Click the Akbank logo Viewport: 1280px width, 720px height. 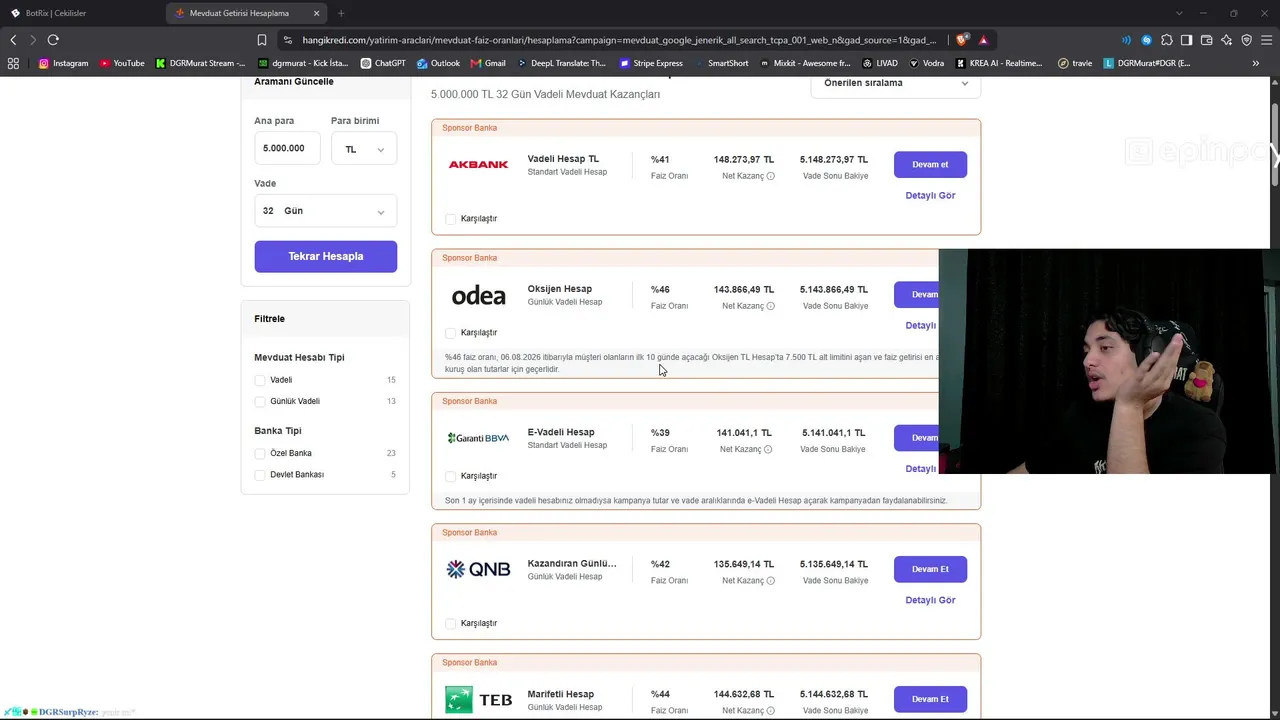point(478,164)
